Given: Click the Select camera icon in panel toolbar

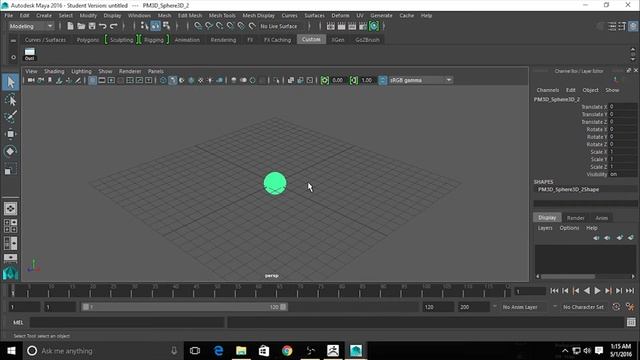Looking at the screenshot, I should click(31, 80).
